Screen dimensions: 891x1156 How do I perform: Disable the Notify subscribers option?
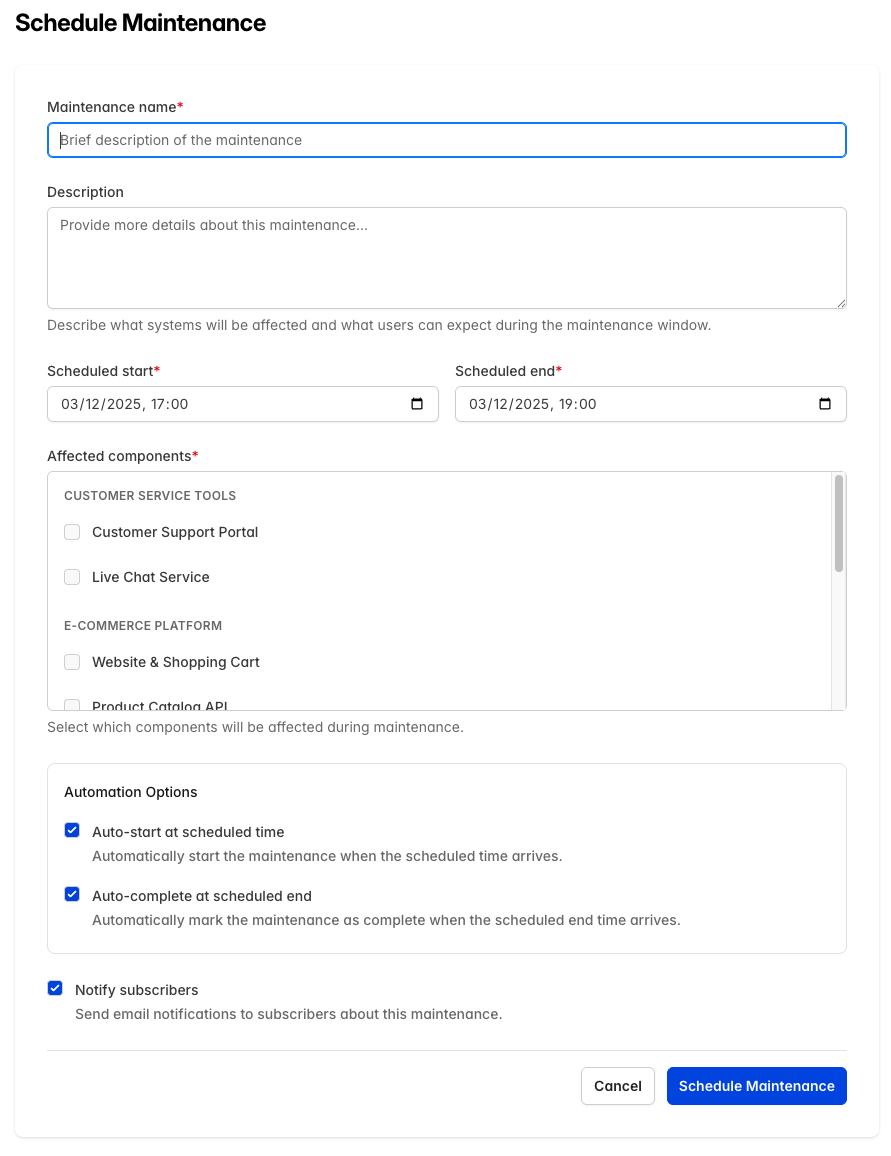coord(55,988)
